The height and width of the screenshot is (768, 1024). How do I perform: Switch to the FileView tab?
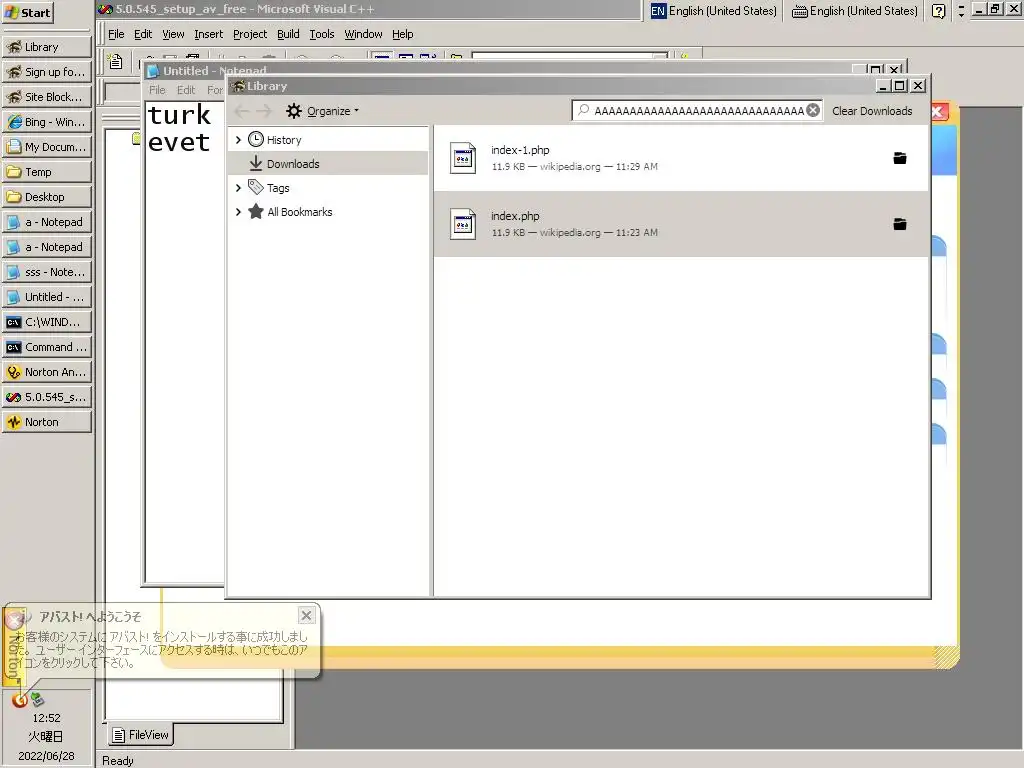click(140, 735)
